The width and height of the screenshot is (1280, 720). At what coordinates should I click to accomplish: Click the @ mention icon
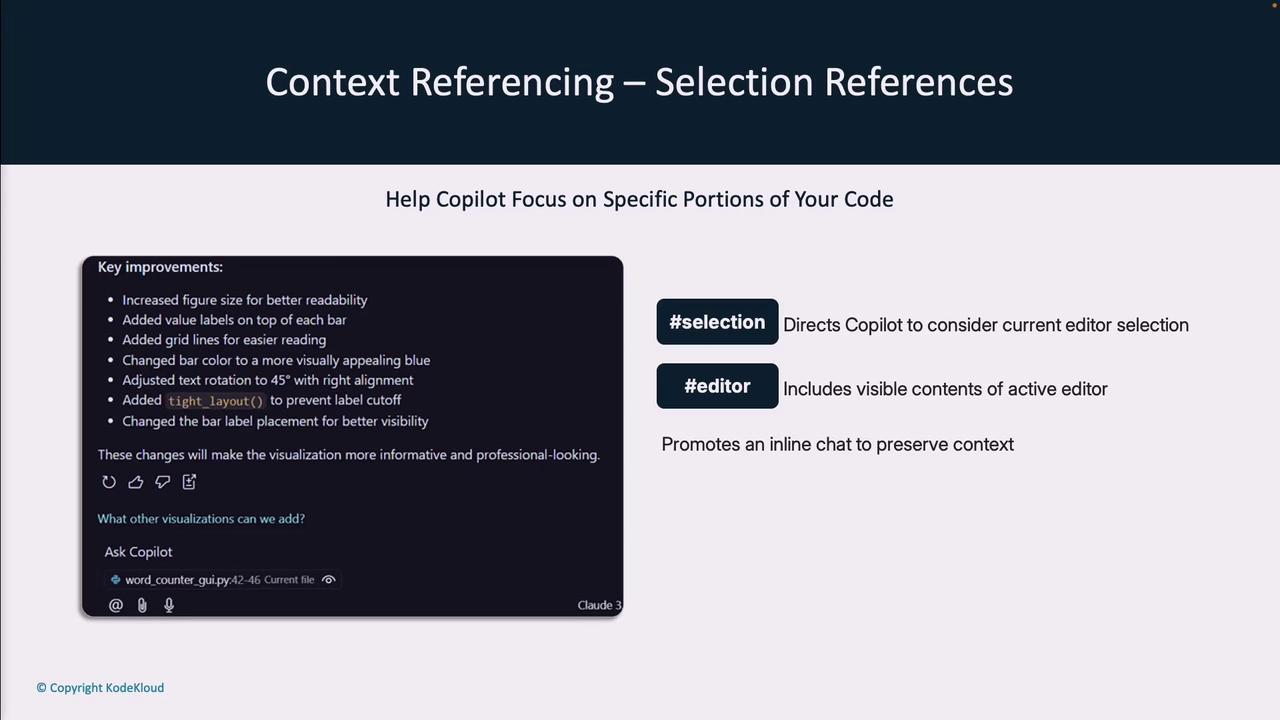(116, 605)
